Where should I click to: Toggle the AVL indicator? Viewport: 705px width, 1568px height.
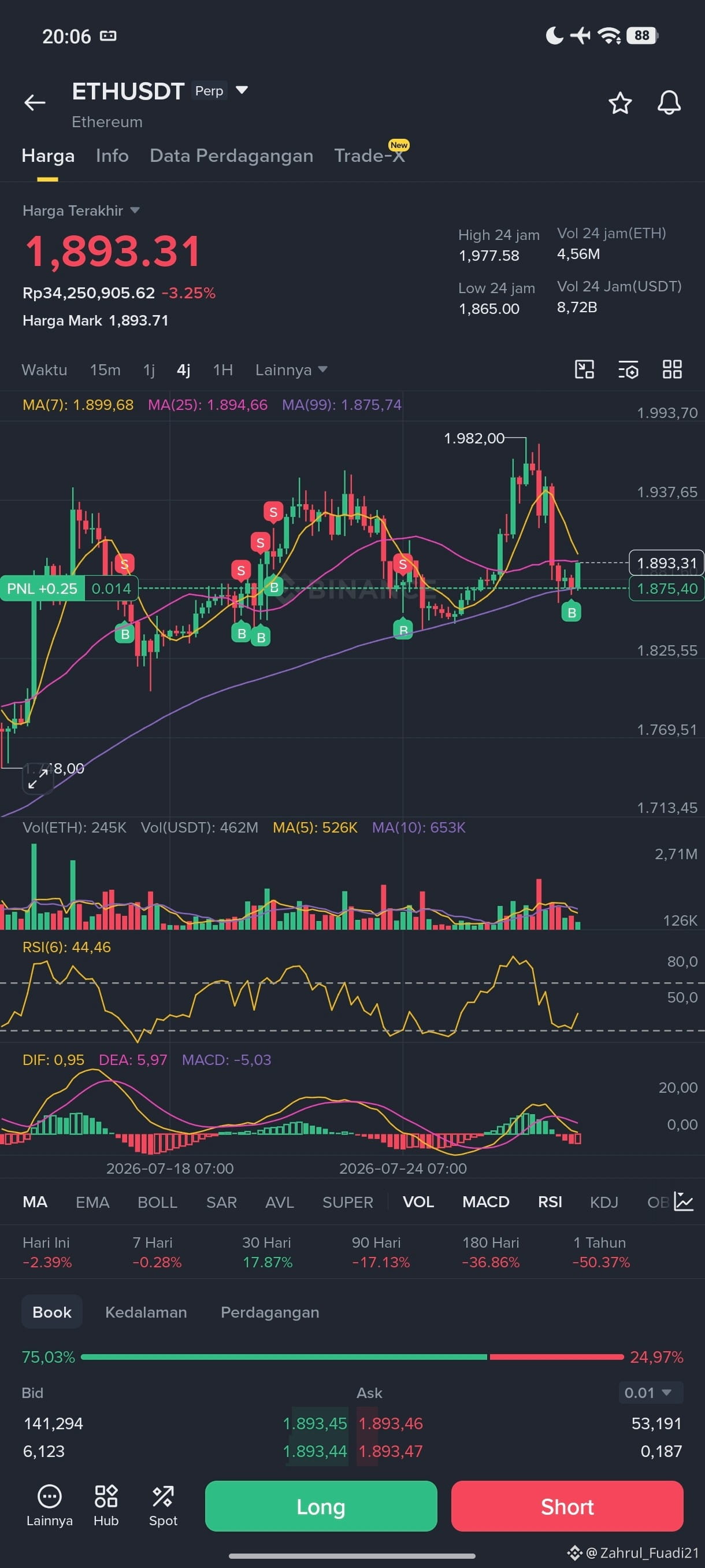point(280,1202)
